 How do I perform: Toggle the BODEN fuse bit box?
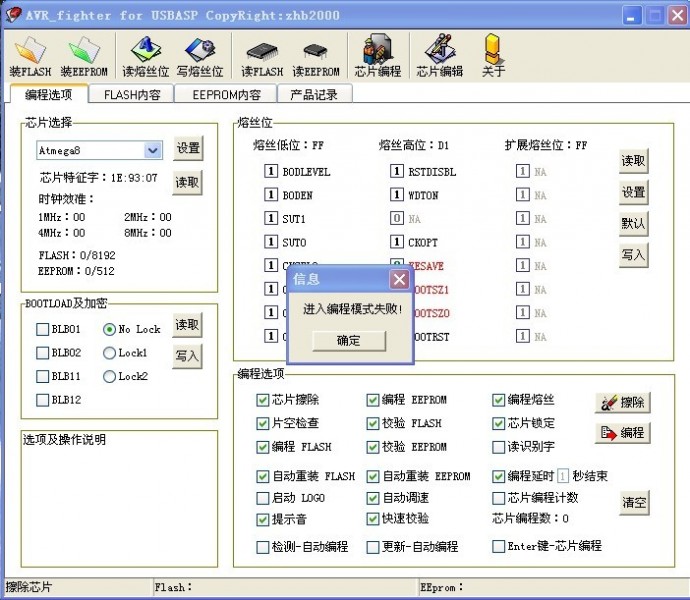point(271,195)
